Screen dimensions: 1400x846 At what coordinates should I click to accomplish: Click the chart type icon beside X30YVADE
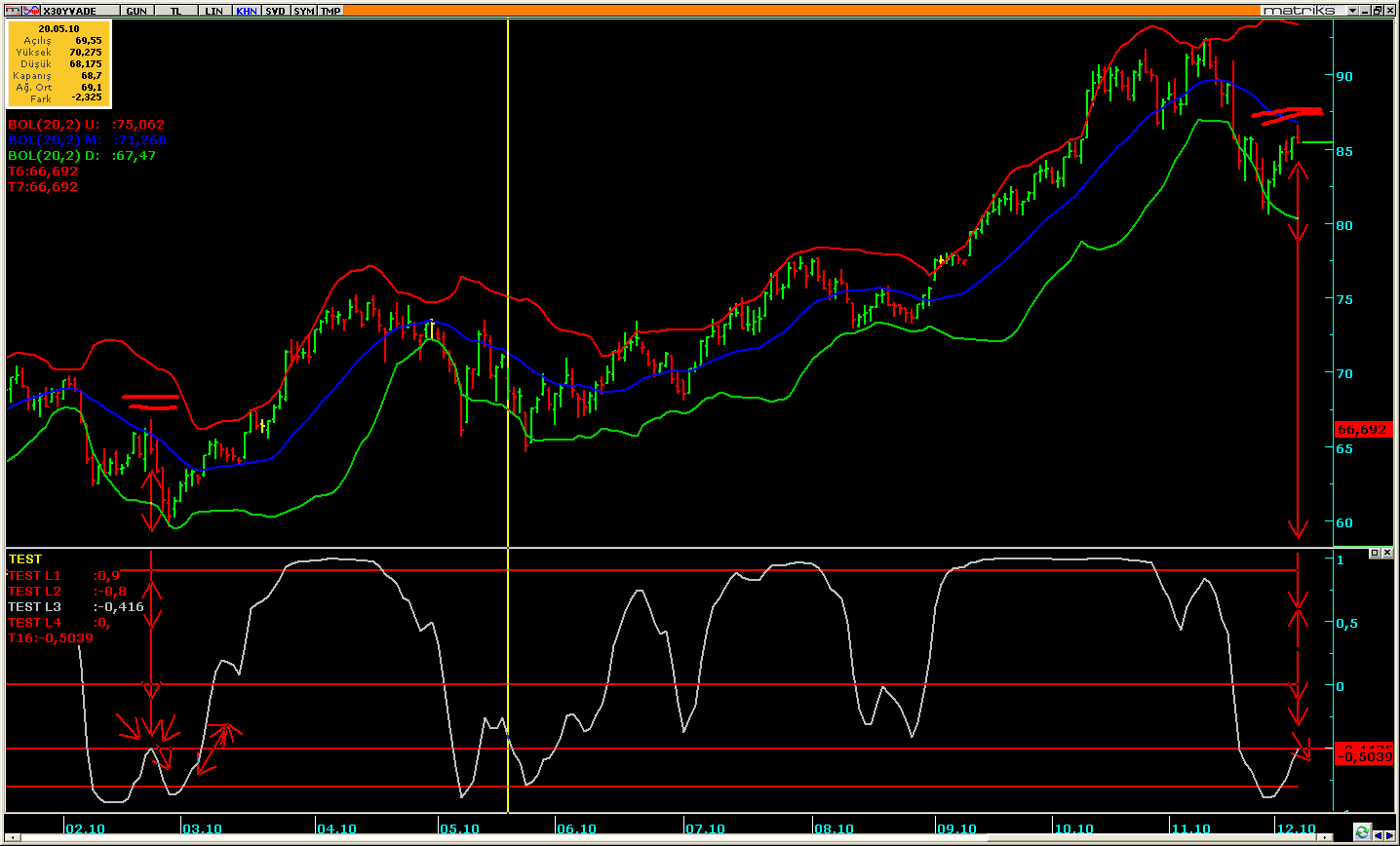click(31, 10)
